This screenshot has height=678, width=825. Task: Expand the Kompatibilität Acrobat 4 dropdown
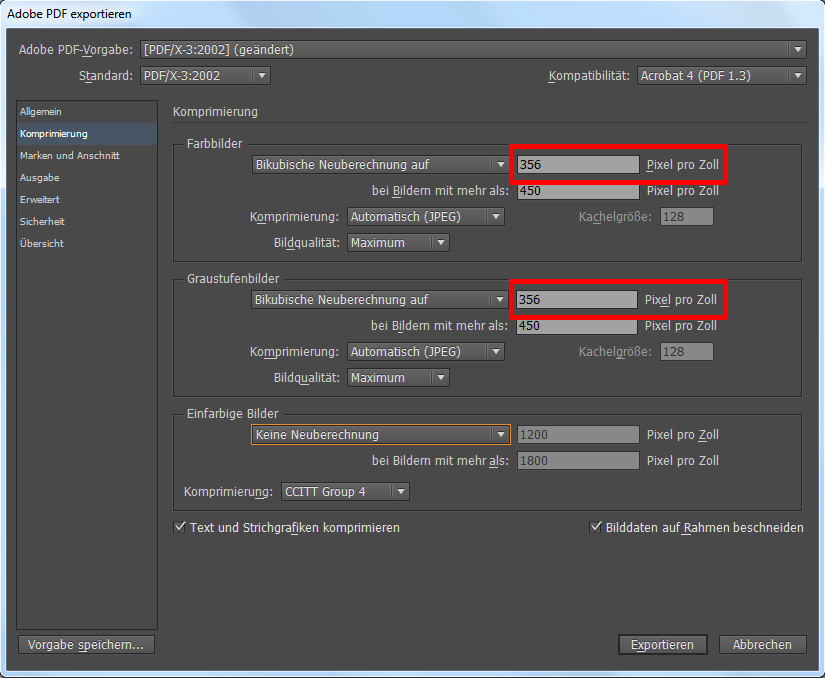[x=721, y=76]
